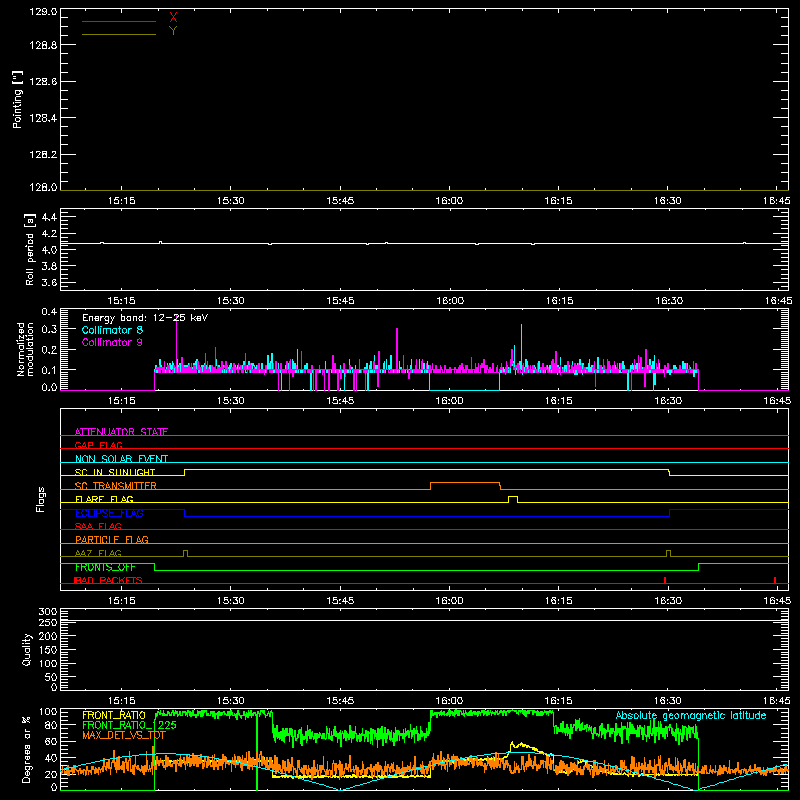Image resolution: width=800 pixels, height=800 pixels.
Task: Click the 128.6 tick on Pointing axis
Action: coord(43,81)
